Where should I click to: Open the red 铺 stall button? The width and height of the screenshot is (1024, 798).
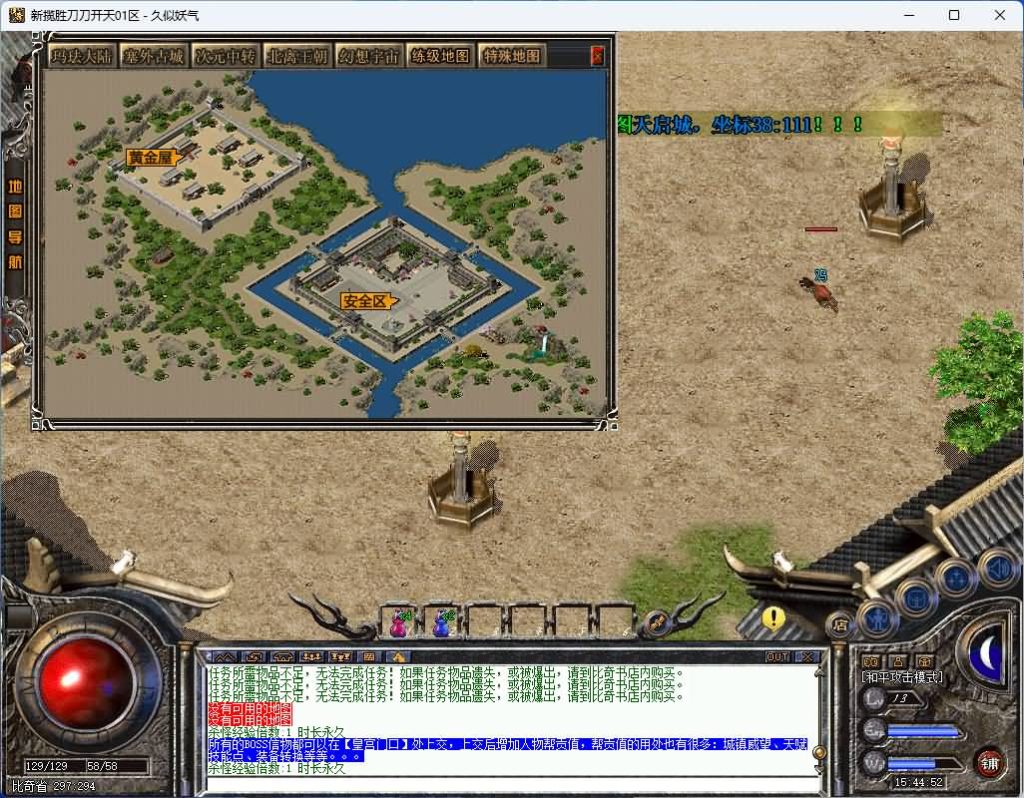(989, 761)
